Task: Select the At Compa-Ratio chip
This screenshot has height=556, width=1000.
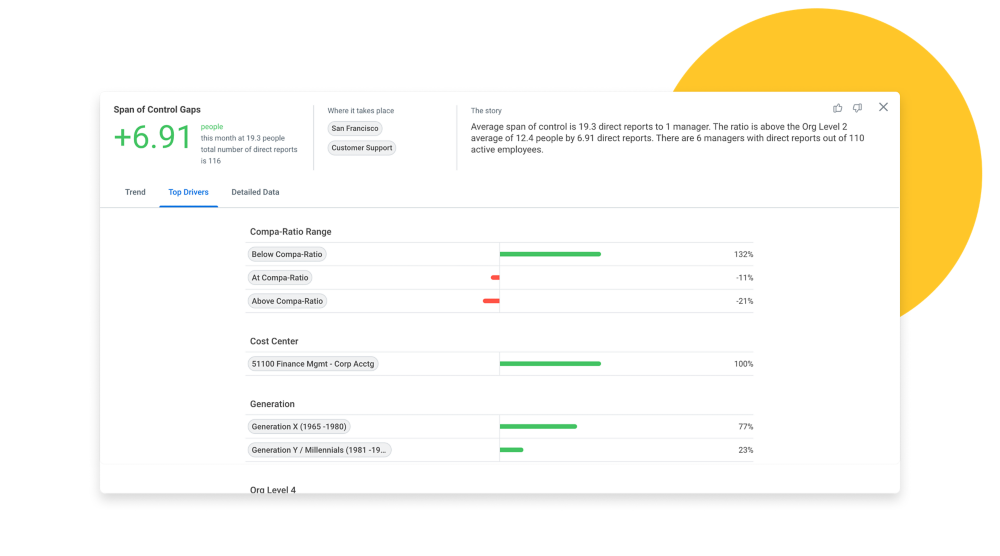Action: tap(280, 278)
